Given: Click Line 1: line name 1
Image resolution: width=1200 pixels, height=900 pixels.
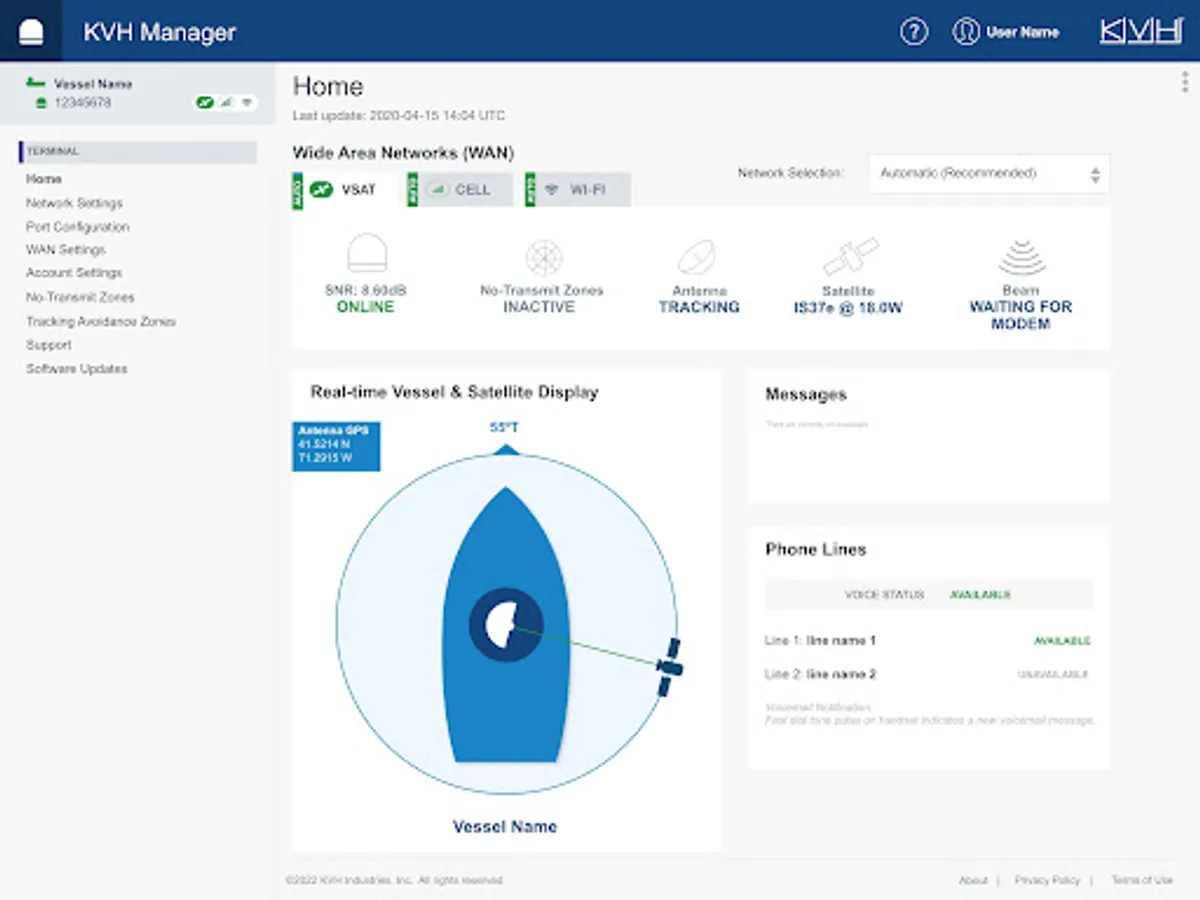Looking at the screenshot, I should (x=820, y=641).
